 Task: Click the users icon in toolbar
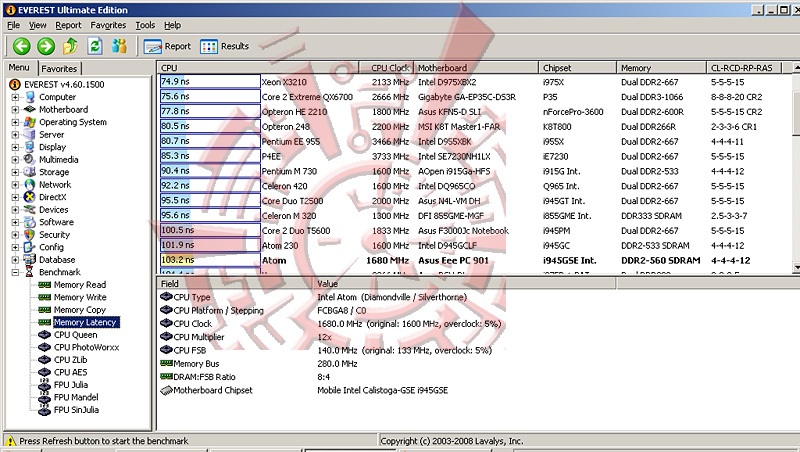click(119, 46)
